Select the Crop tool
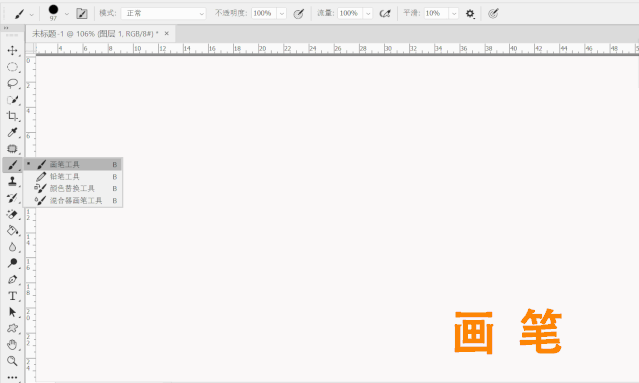Viewport: 639px width, 383px height. 12,116
